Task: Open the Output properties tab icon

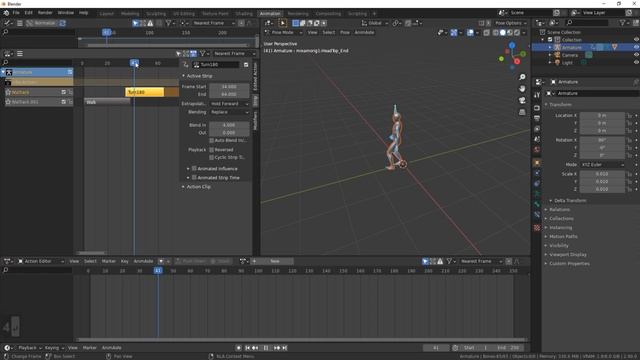Action: (537, 118)
